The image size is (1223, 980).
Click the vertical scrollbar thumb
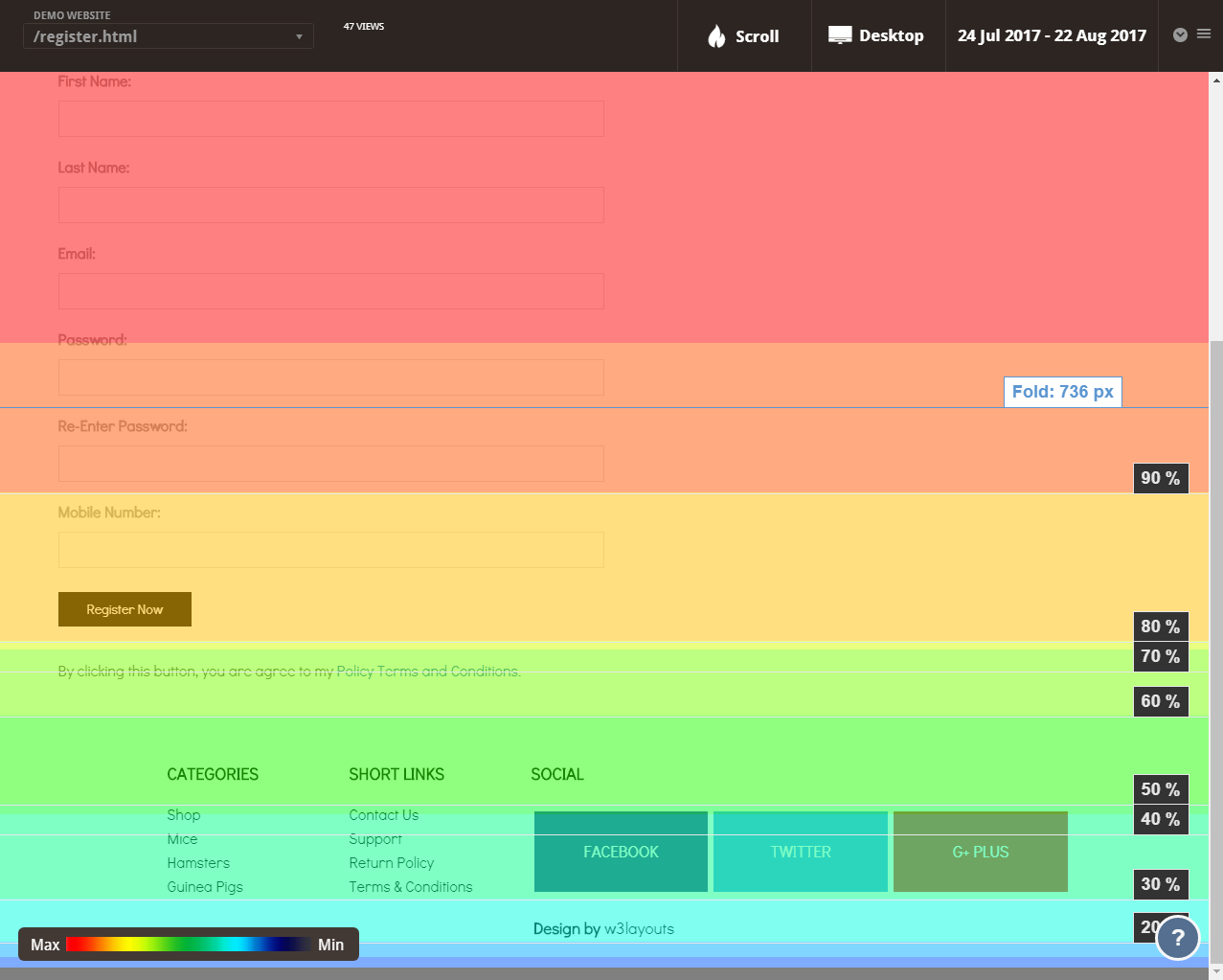pos(1216,651)
